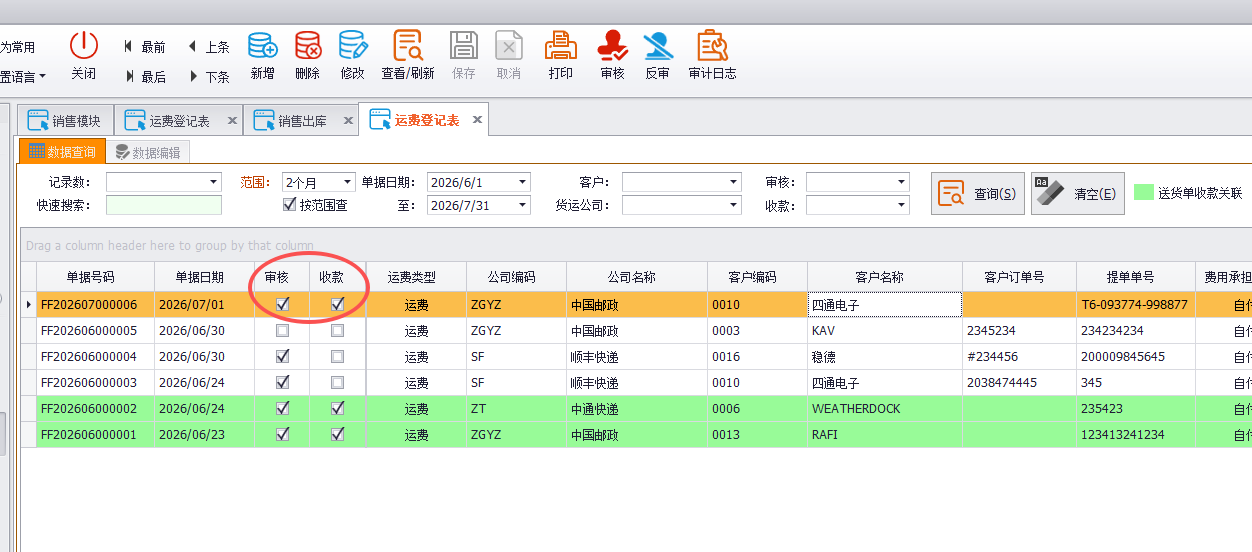
Task: Click the 关闭 power icon in toolbar
Action: coord(84,45)
